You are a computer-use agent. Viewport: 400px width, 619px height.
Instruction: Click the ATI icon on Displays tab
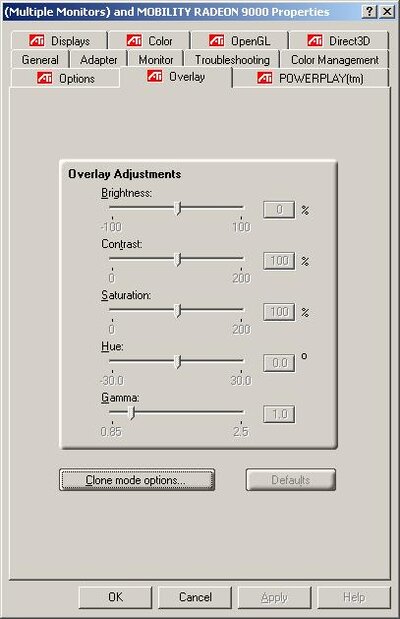[x=37, y=40]
